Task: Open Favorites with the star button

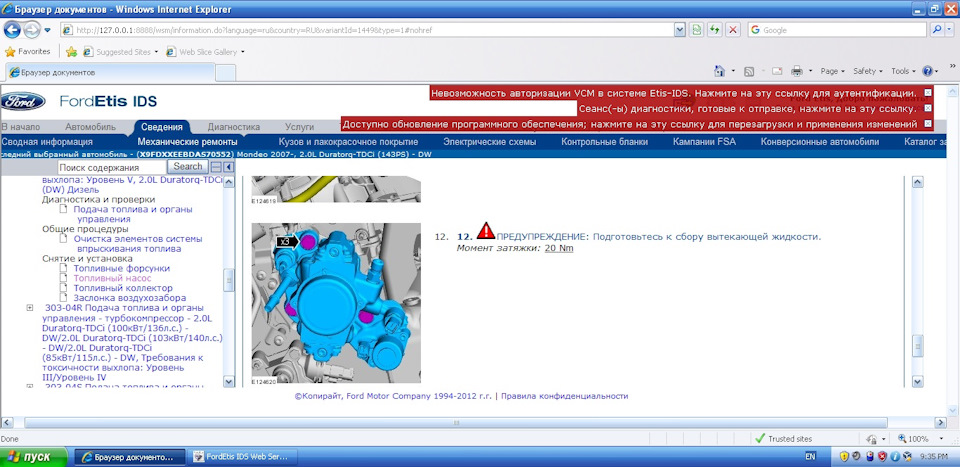Action: tap(28, 52)
